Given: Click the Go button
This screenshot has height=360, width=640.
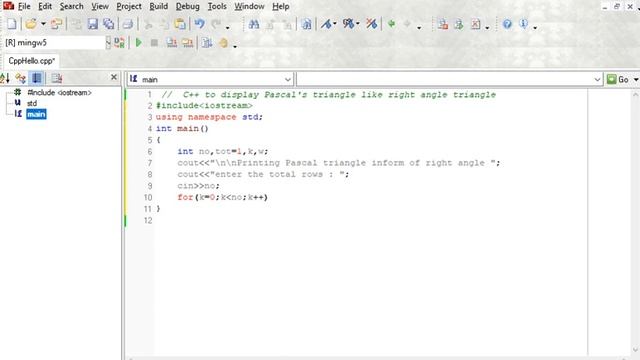Looking at the screenshot, I should tap(618, 80).
